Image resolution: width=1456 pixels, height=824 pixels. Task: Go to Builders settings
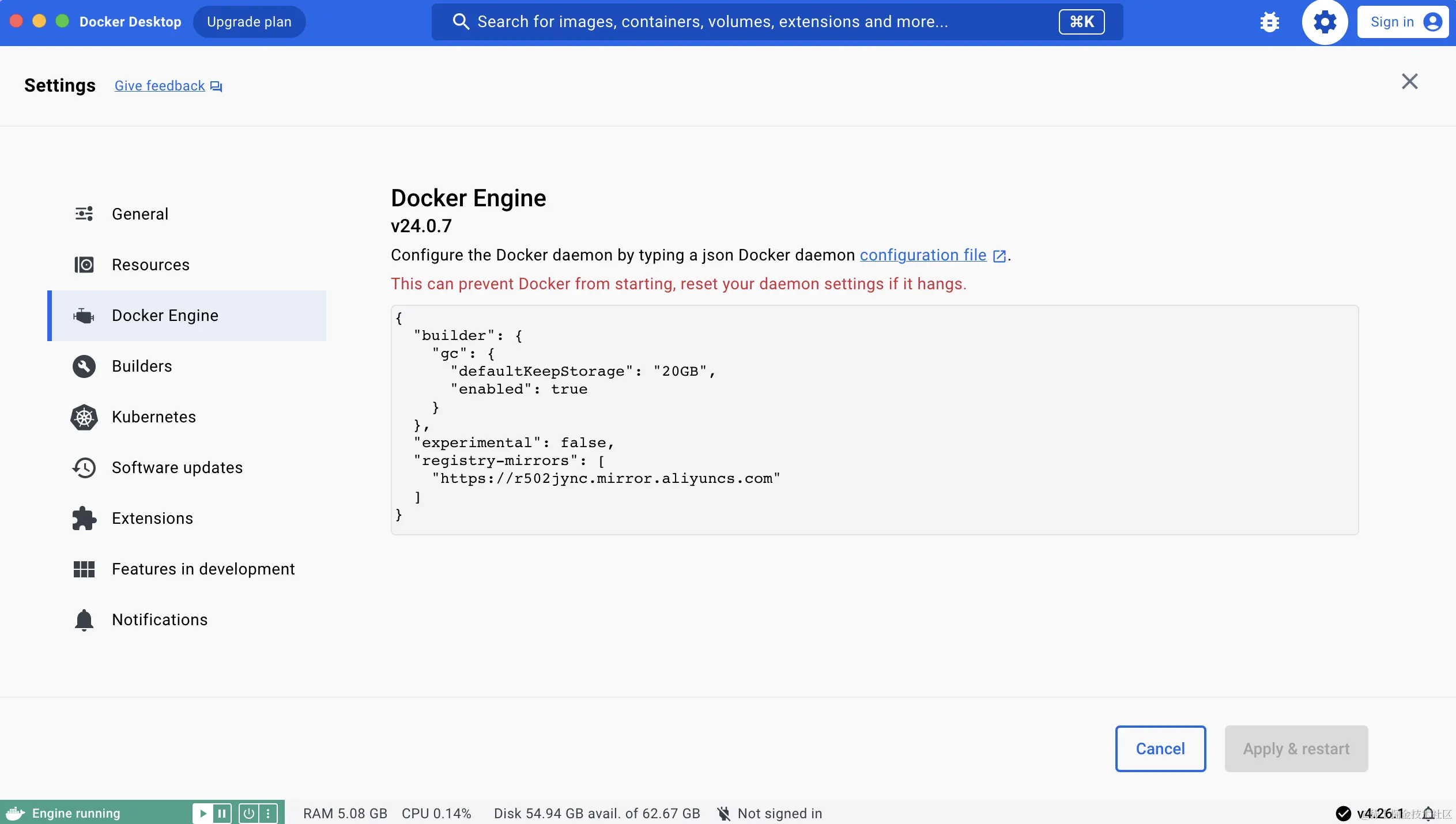(142, 366)
